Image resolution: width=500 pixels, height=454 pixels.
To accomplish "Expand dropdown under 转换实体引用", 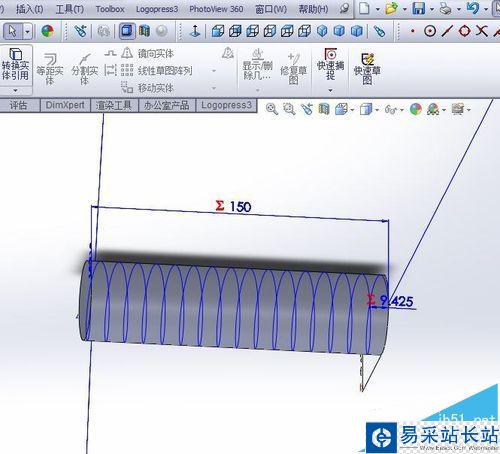I will tap(15, 90).
